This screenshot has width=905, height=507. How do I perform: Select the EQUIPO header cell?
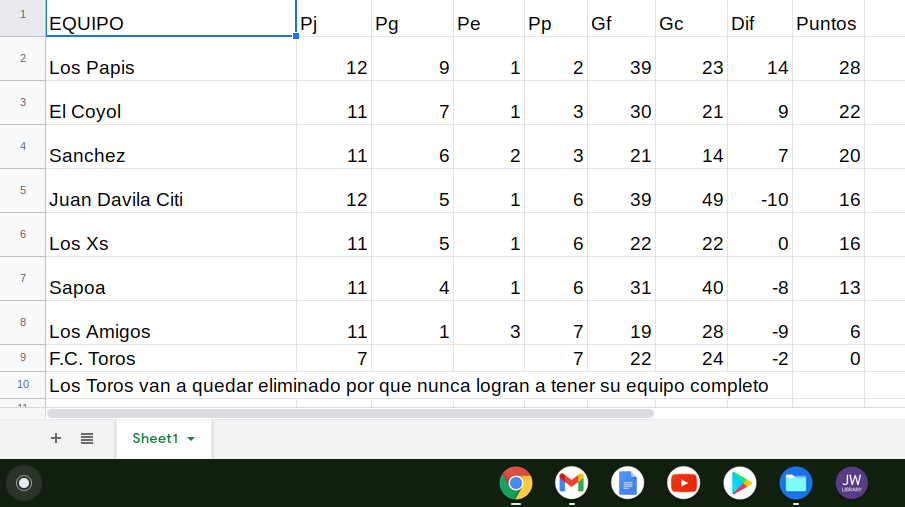[x=170, y=22]
